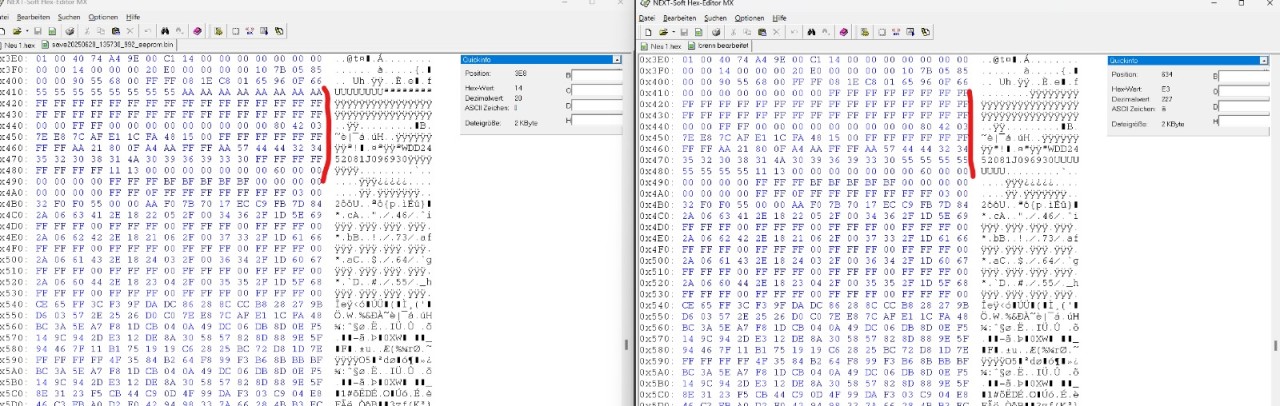The width and height of the screenshot is (1280, 406).
Task: Open the Optionen menu in right window
Action: click(x=749, y=18)
